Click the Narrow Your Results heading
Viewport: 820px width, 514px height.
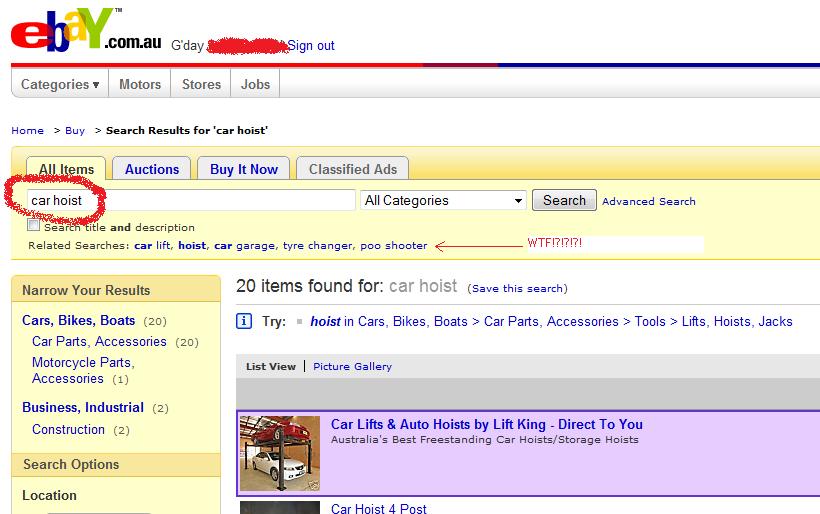pyautogui.click(x=86, y=290)
